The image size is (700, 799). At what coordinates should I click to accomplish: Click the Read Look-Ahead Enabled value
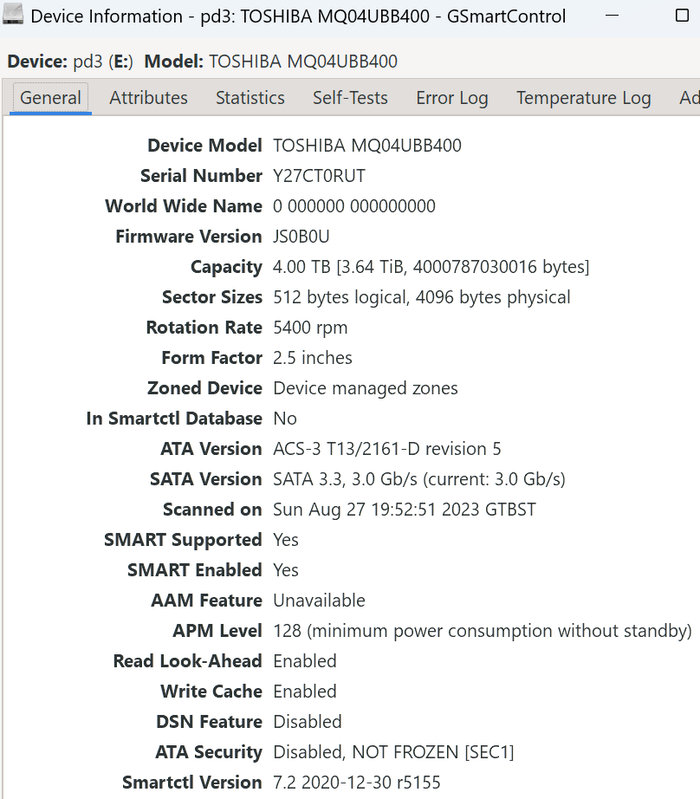pyautogui.click(x=305, y=661)
